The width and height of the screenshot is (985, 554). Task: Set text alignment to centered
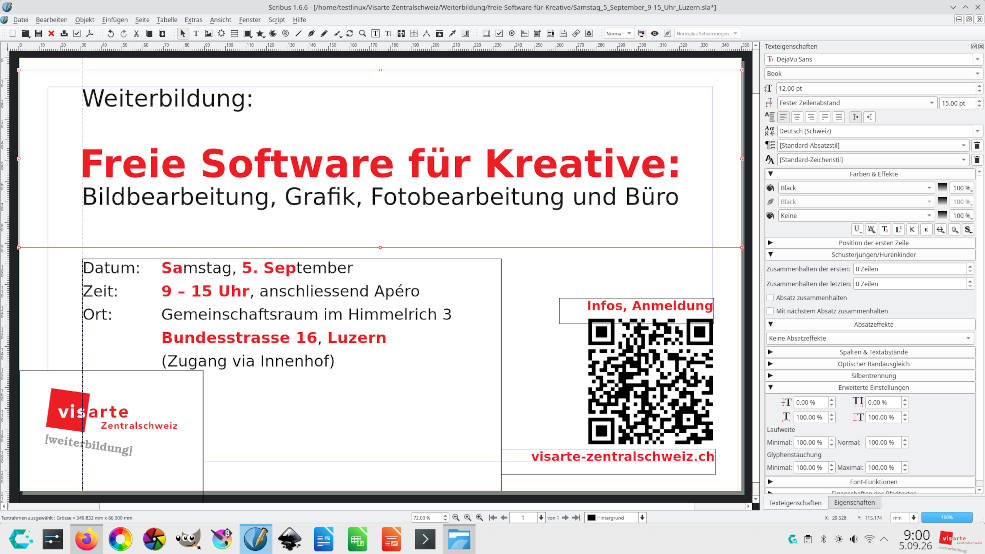[797, 117]
